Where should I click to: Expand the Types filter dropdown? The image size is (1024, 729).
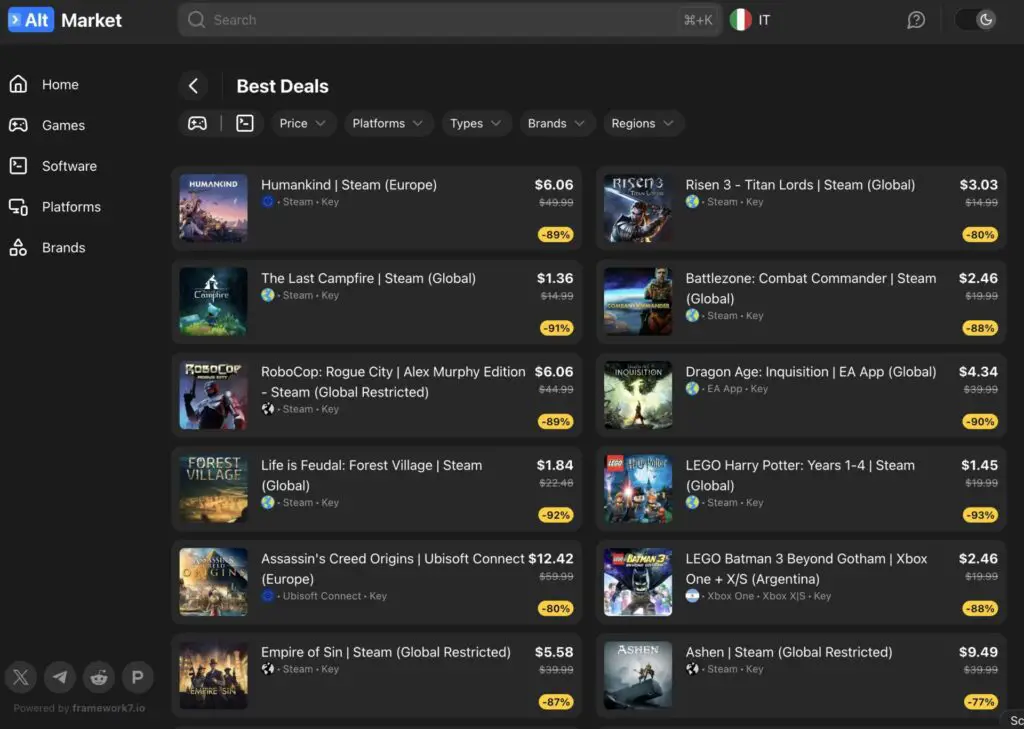[x=476, y=123]
